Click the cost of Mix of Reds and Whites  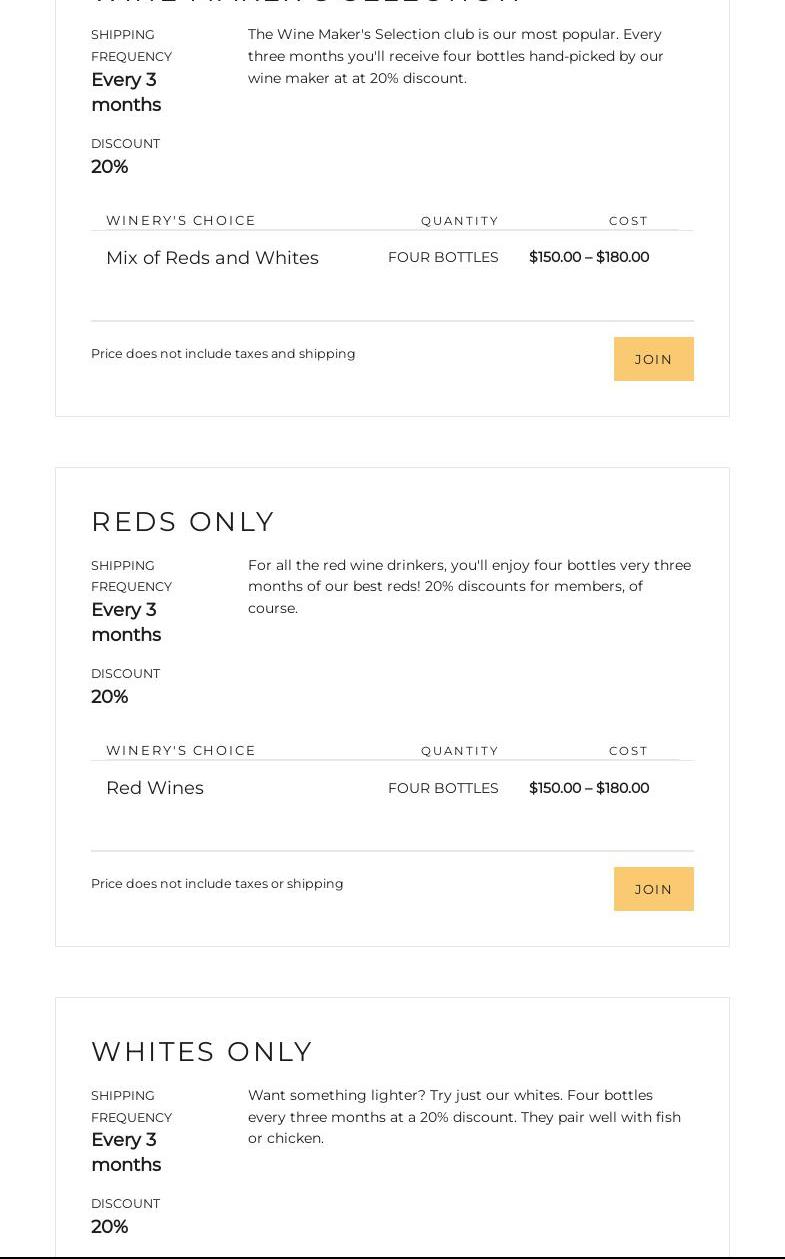click(x=588, y=257)
